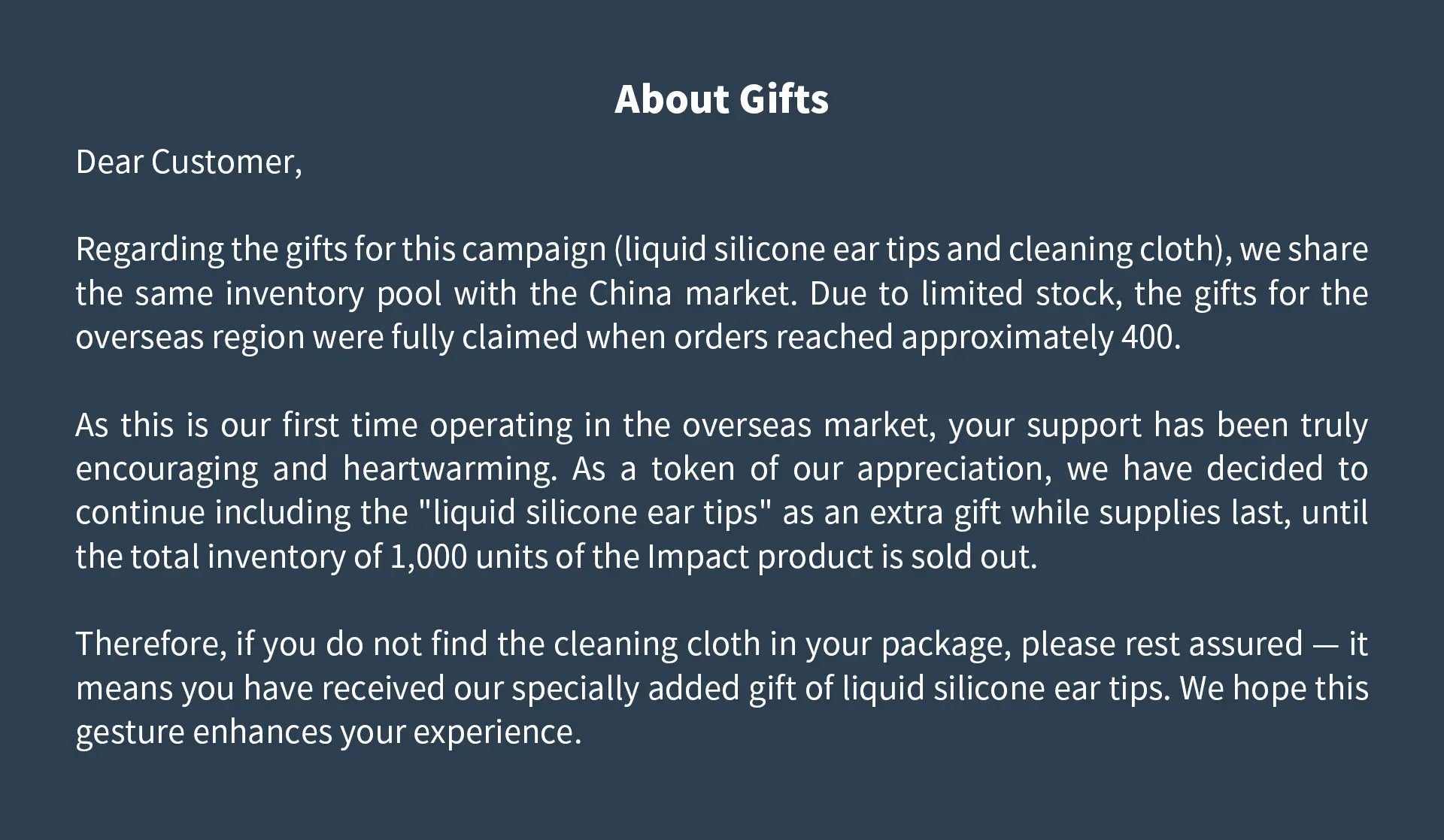
Task: Click the phrase "gesture enhances your experience"
Action: click(328, 732)
